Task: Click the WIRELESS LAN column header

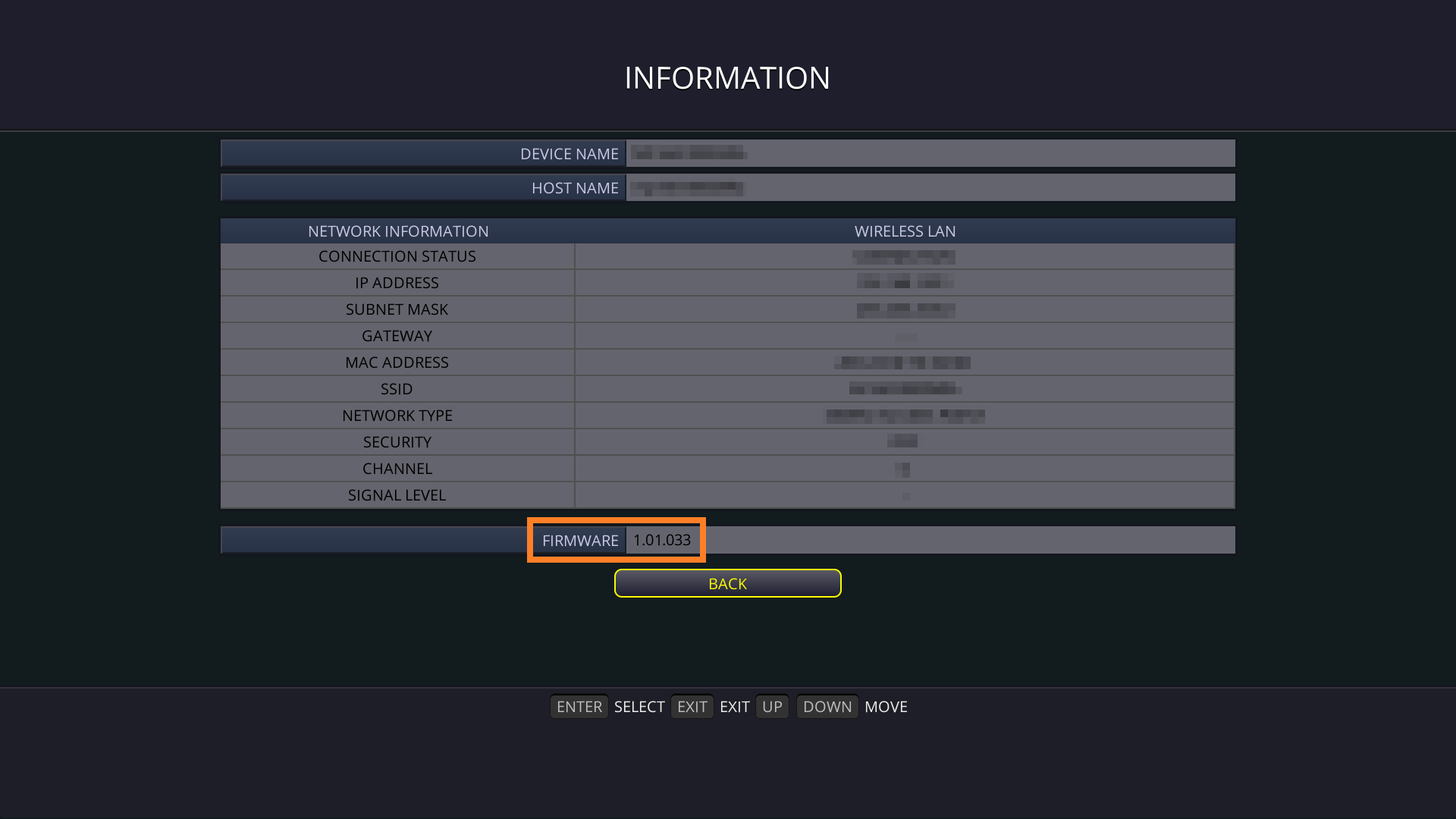Action: (x=905, y=231)
